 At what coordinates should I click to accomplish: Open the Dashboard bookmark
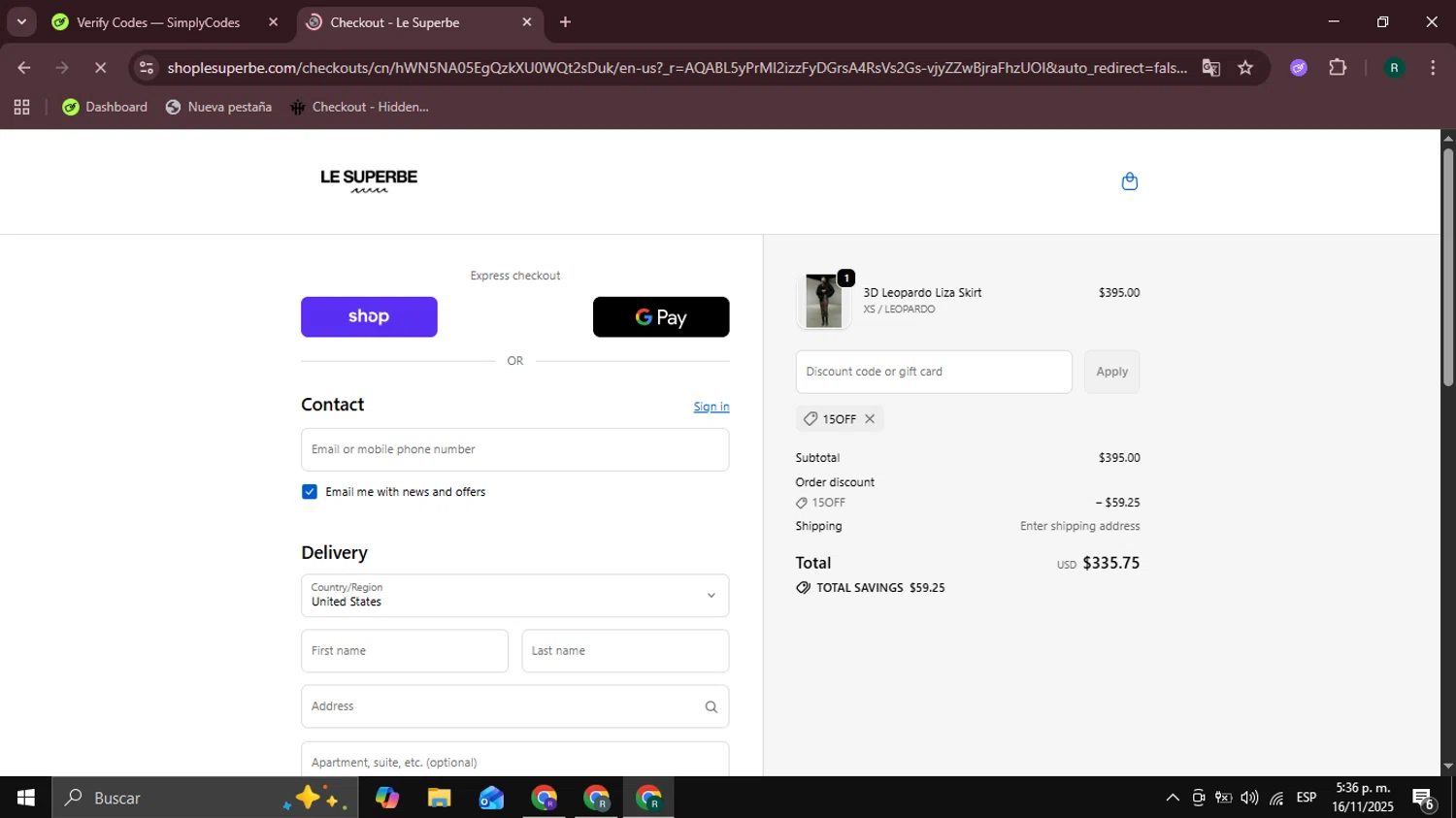coord(105,107)
